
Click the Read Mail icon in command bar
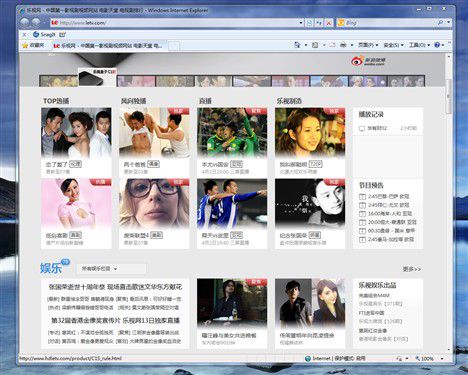click(332, 45)
